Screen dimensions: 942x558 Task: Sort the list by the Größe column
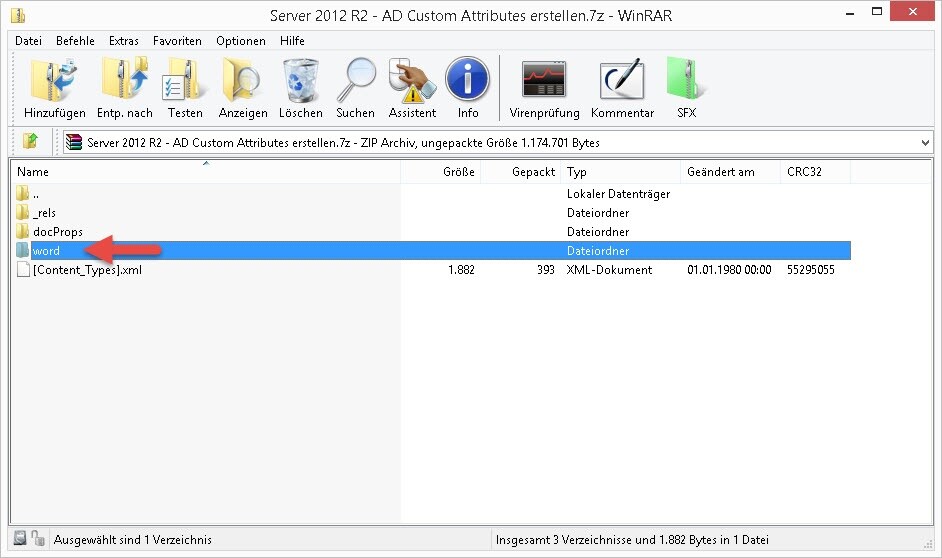440,172
